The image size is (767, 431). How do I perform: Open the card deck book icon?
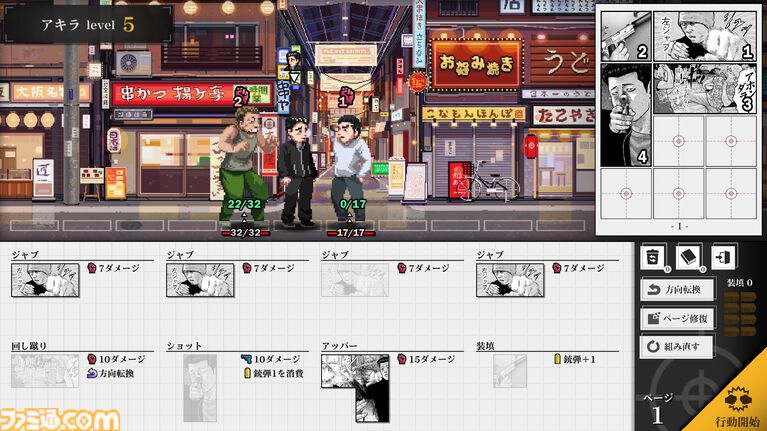(689, 257)
